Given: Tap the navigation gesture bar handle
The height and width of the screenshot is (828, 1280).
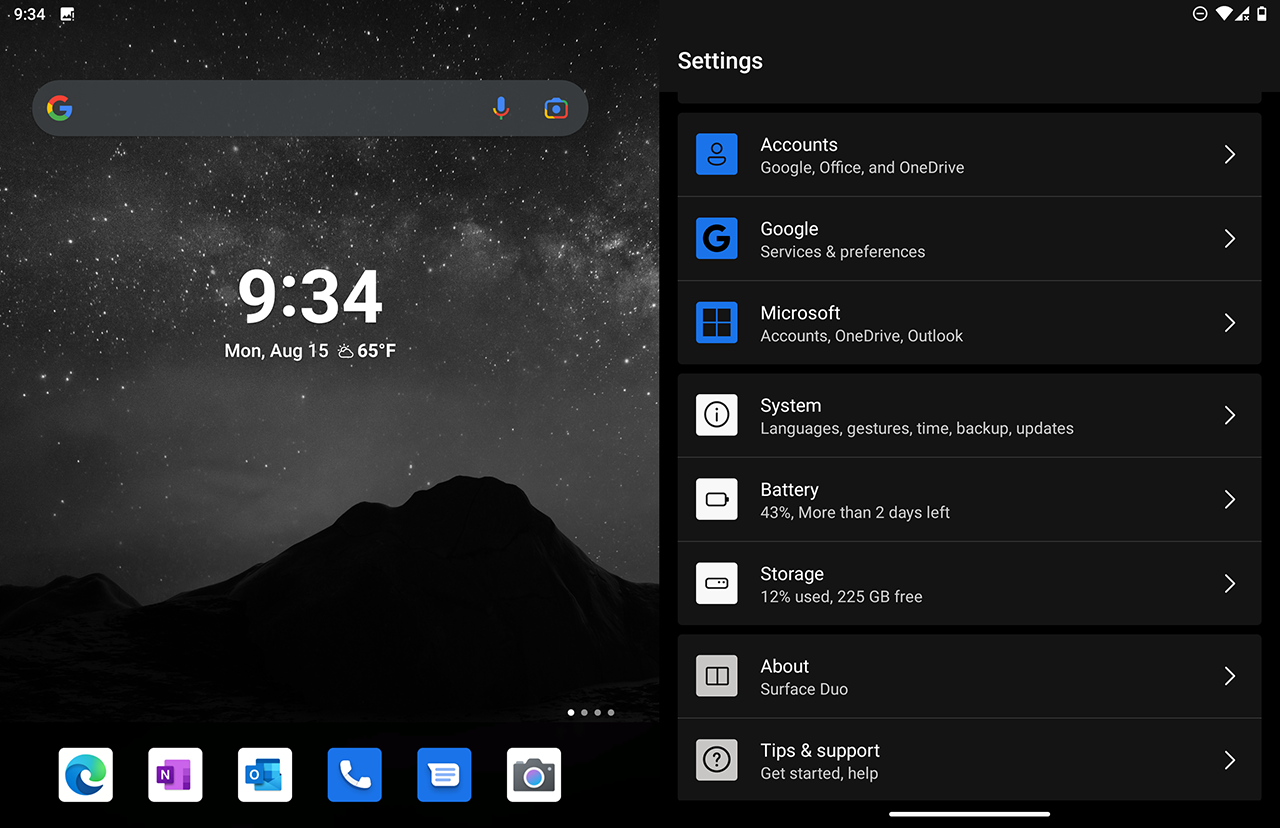Looking at the screenshot, I should (969, 814).
